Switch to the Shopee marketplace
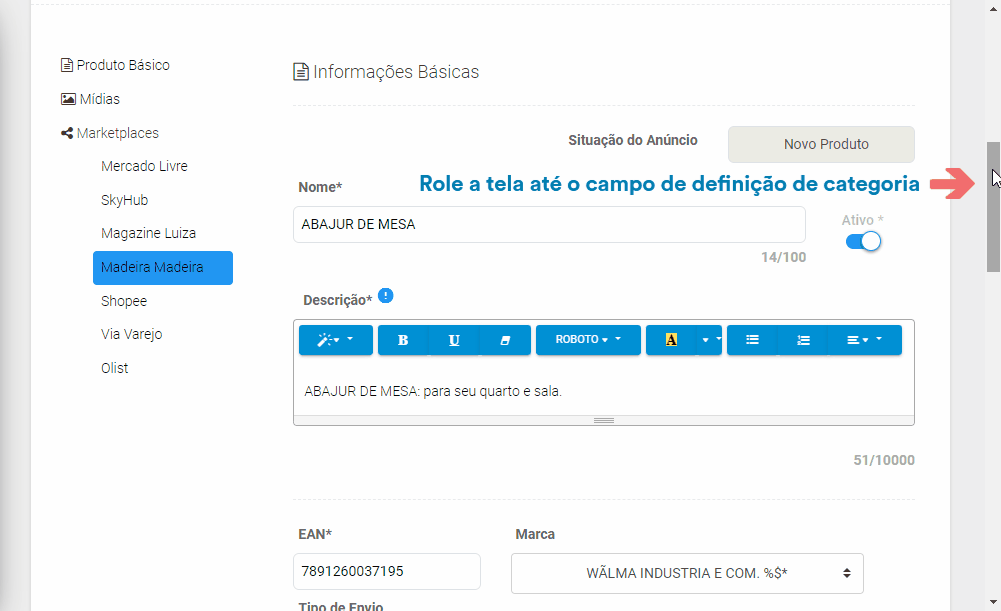This screenshot has height=611, width=1001. [x=124, y=301]
